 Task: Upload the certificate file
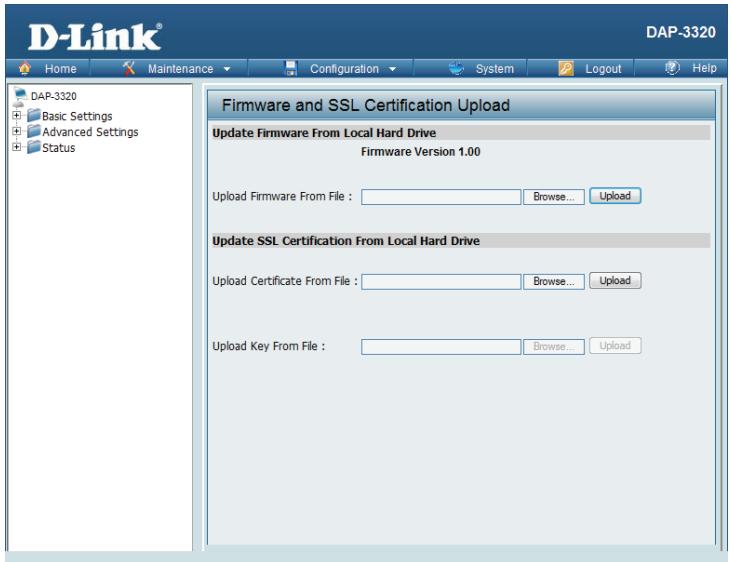coord(615,281)
